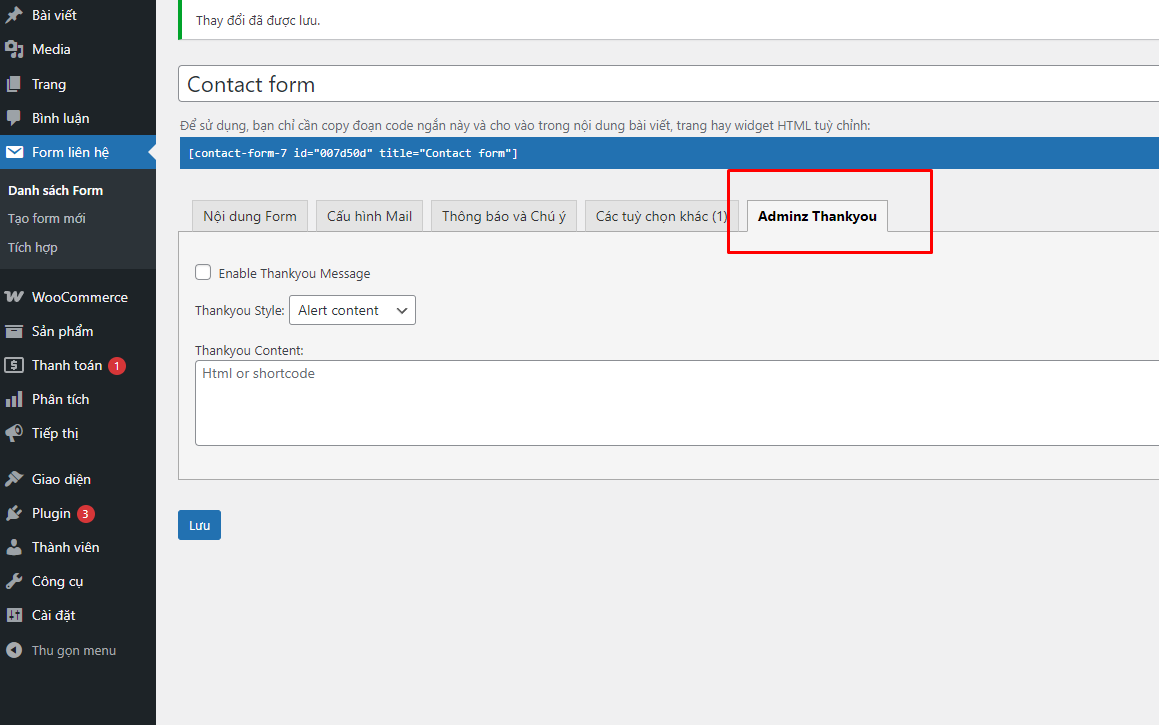Open Tích hợp submenu link
This screenshot has height=725, width=1159.
[x=33, y=248]
